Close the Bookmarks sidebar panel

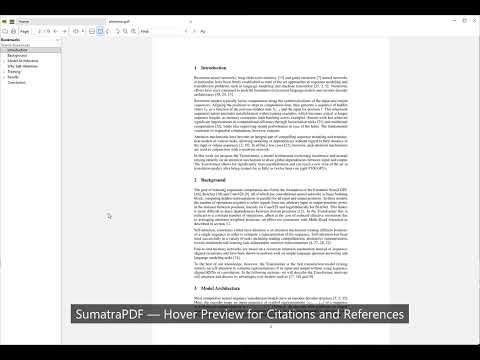58,40
